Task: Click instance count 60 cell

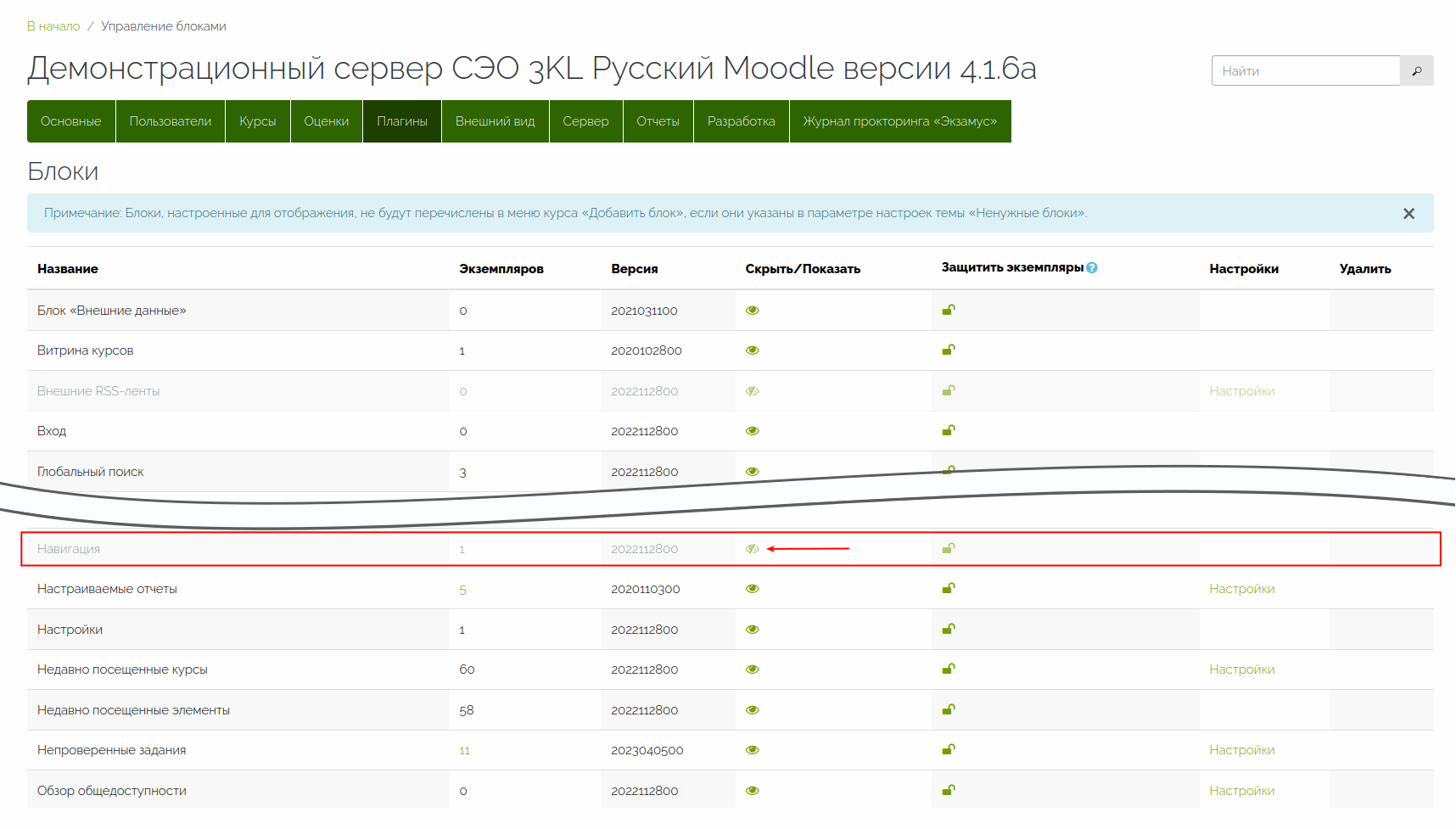Action: (x=467, y=669)
